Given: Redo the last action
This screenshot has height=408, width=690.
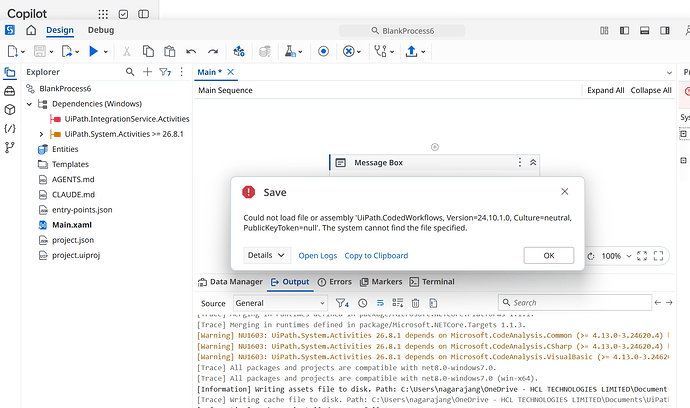Looking at the screenshot, I should tap(213, 51).
